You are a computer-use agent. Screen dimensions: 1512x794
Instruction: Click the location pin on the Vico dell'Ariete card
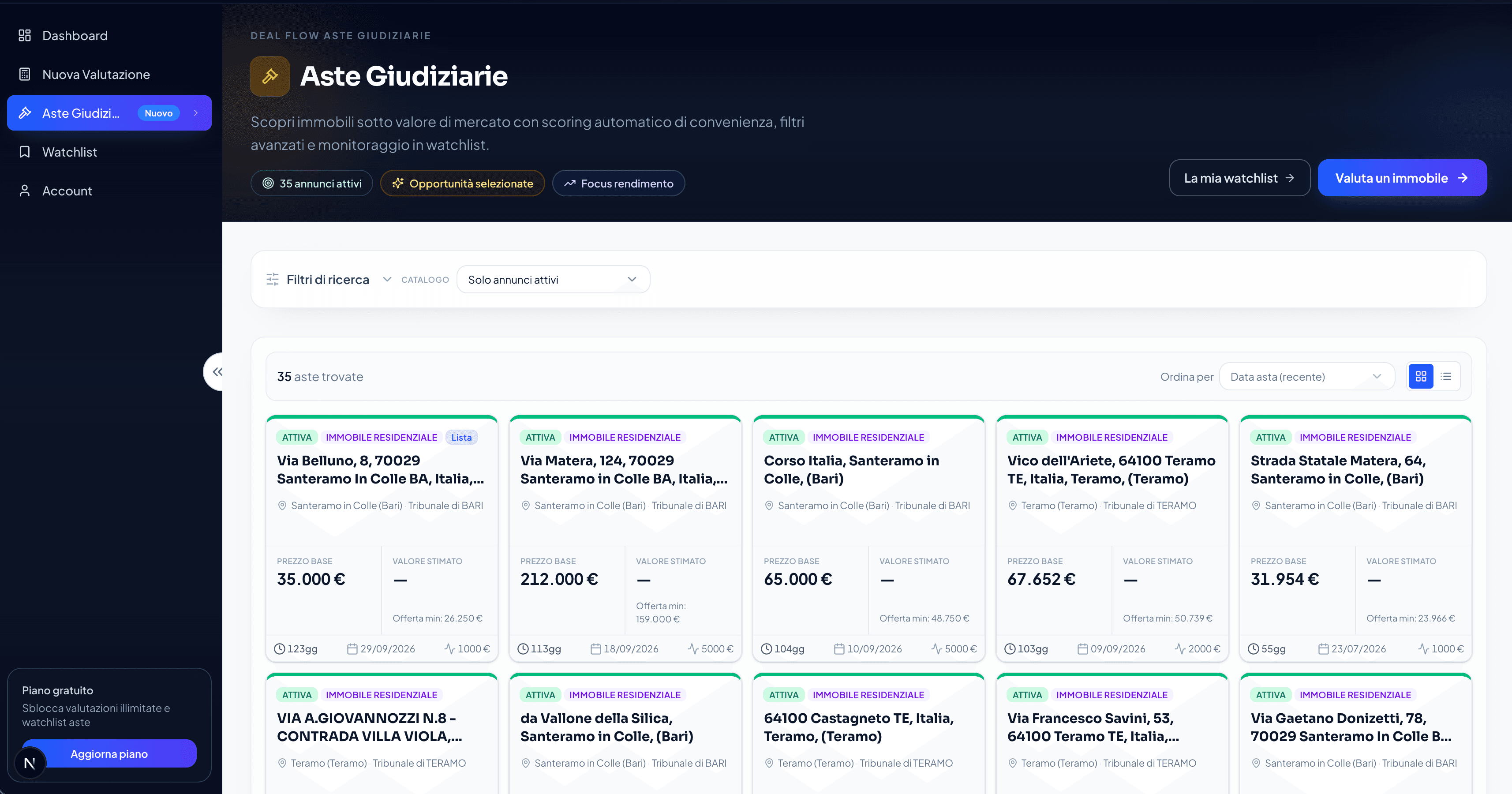(x=1013, y=506)
